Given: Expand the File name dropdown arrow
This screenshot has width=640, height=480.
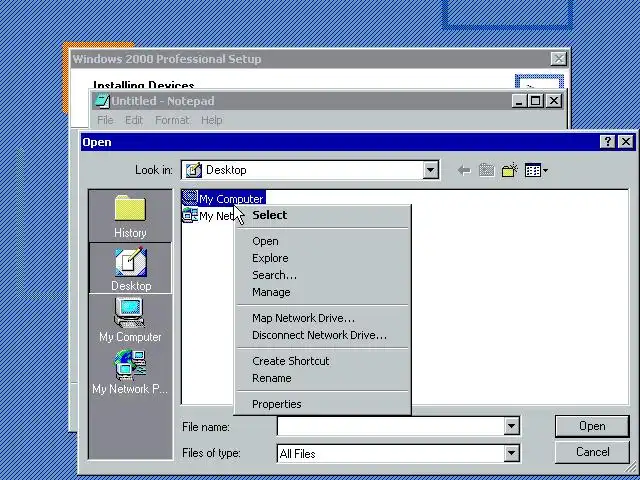Looking at the screenshot, I should (511, 427).
